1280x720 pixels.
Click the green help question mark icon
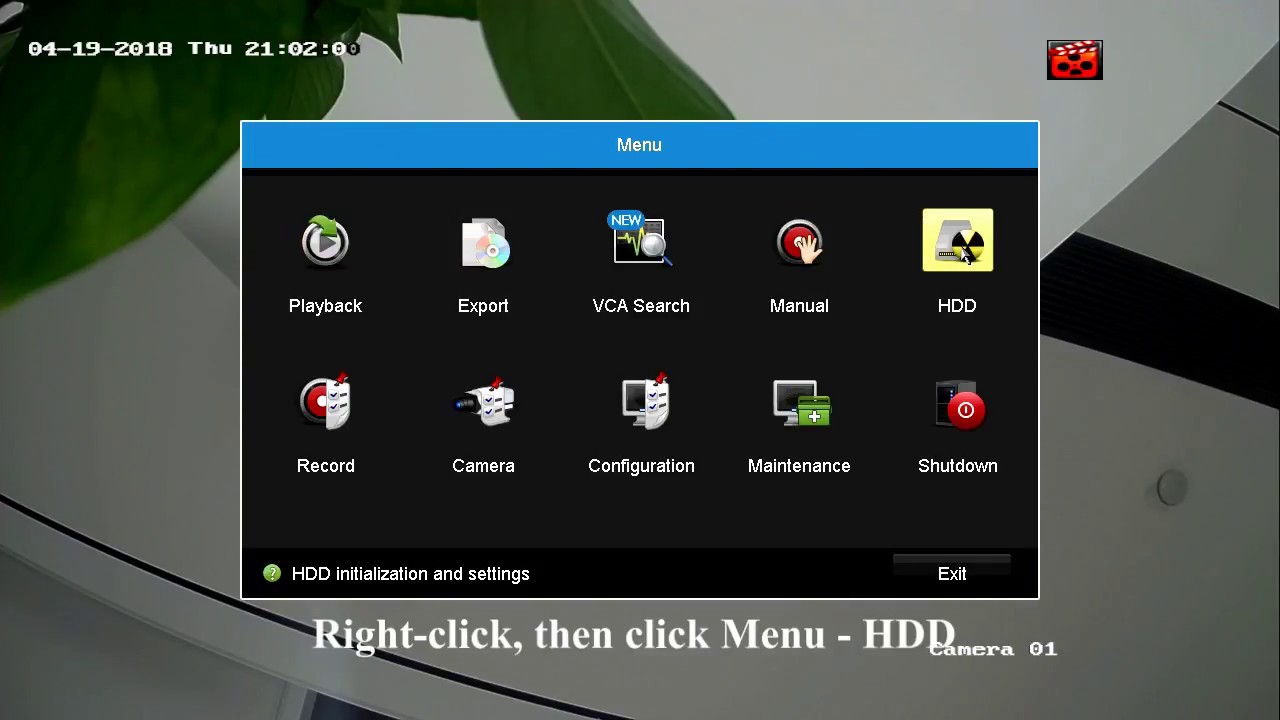click(x=272, y=573)
